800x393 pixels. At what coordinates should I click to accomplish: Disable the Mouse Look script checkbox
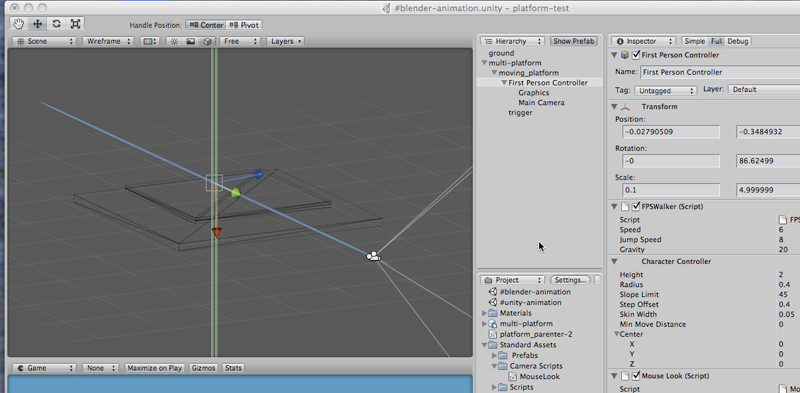(x=636, y=376)
